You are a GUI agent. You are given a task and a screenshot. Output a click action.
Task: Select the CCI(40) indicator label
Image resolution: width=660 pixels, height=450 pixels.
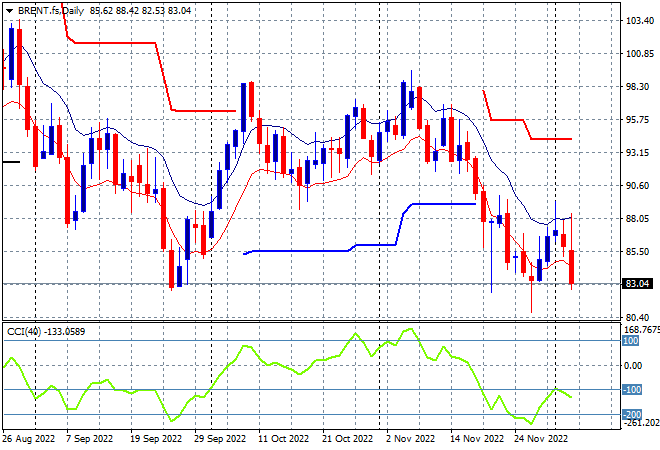[24, 332]
